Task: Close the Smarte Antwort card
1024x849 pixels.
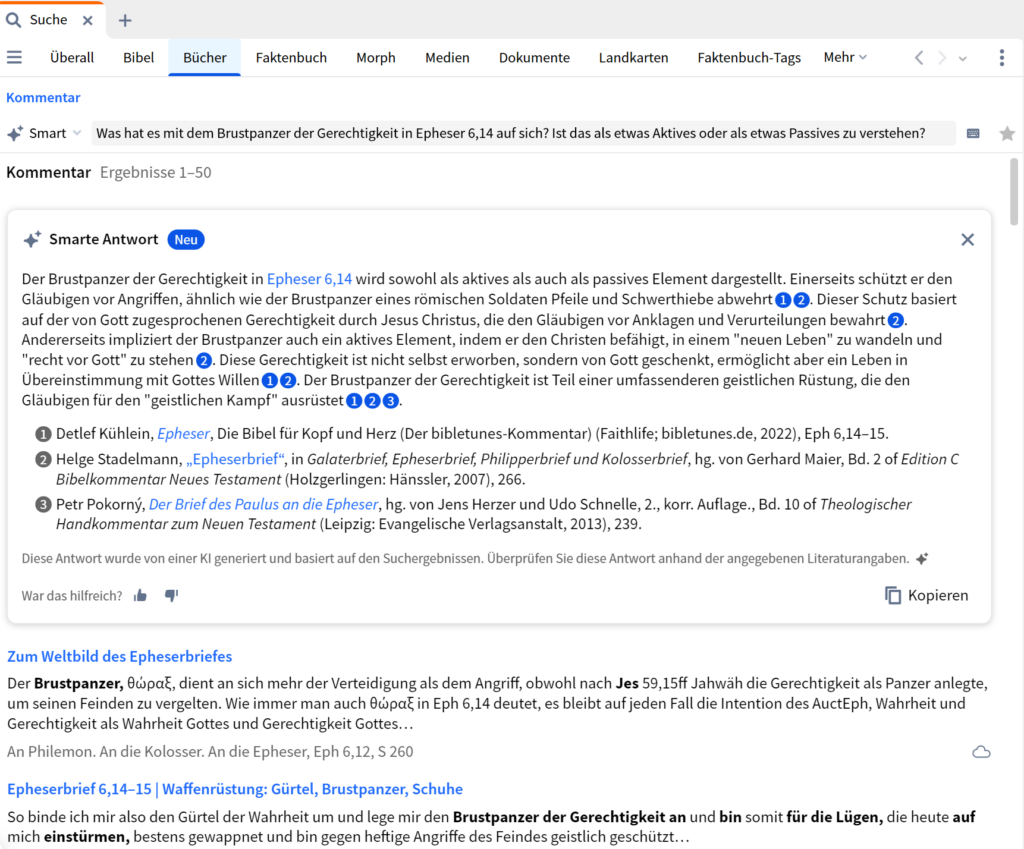Action: tap(968, 240)
